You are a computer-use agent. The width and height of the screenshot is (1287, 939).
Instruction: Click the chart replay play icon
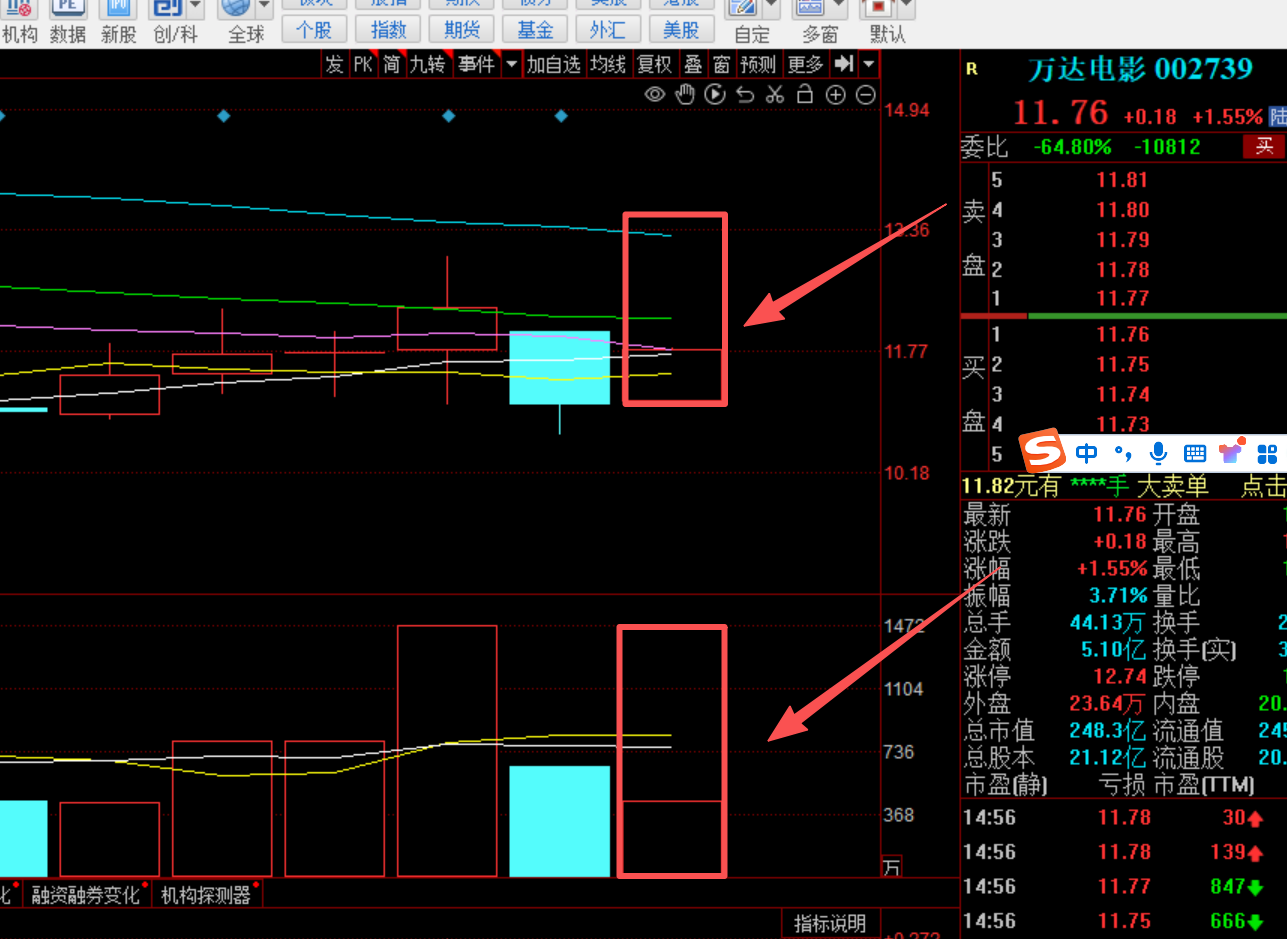715,95
